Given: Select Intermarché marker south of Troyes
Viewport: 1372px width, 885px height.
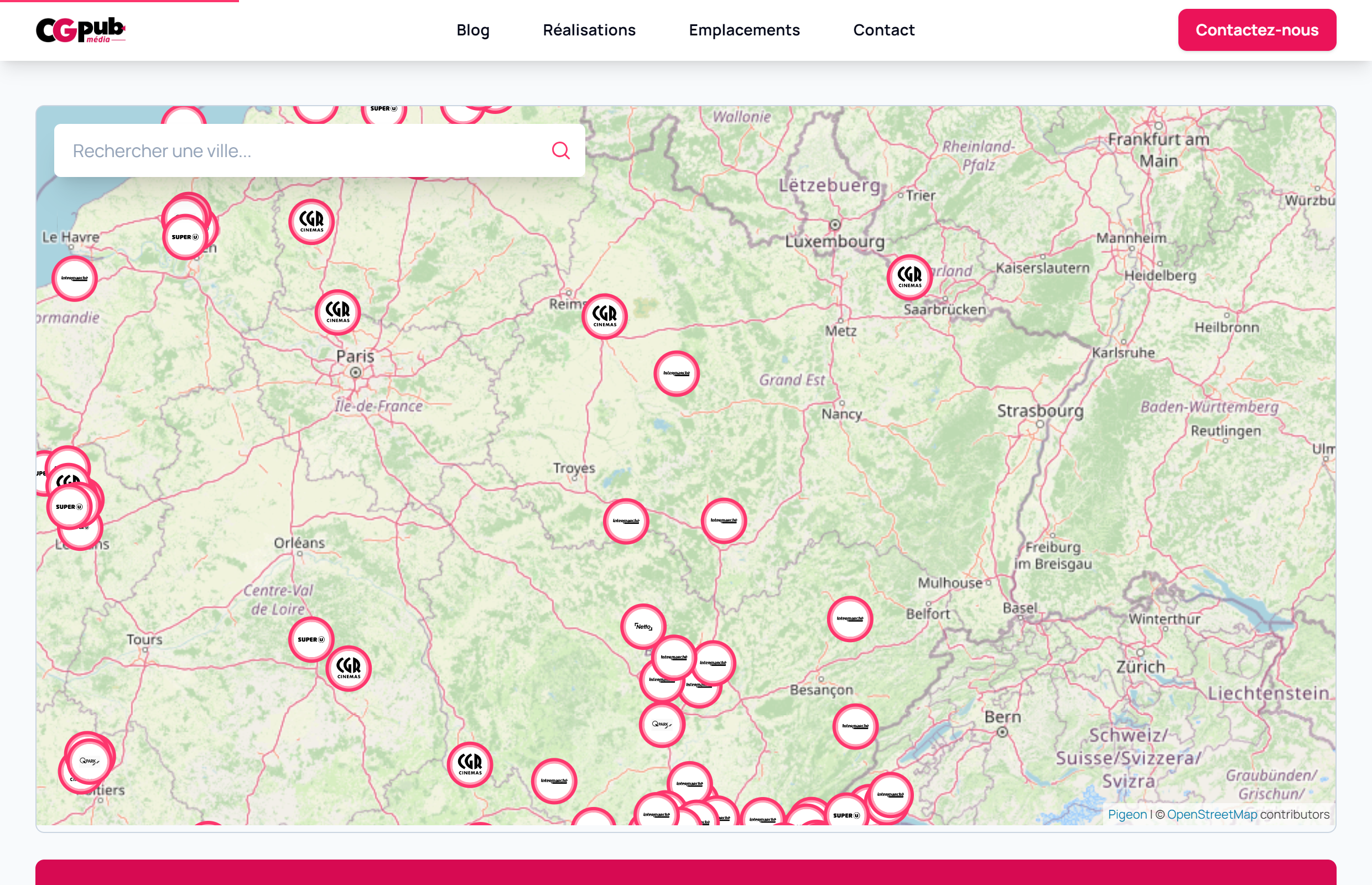Looking at the screenshot, I should pos(626,521).
